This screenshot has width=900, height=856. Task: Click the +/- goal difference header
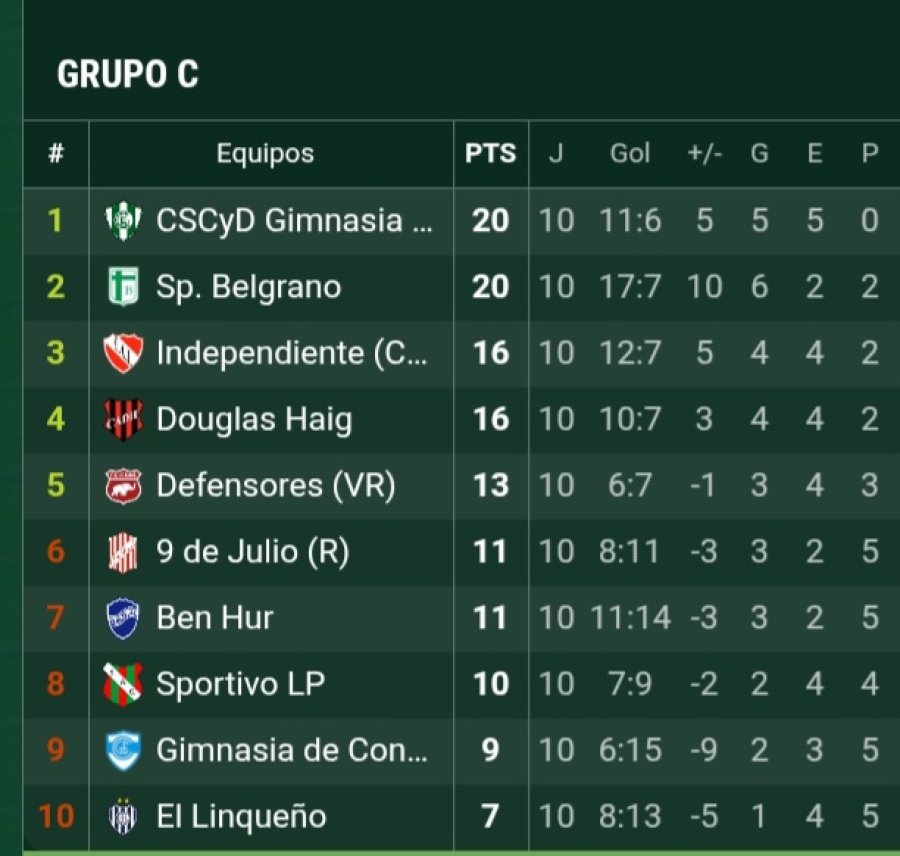click(705, 154)
